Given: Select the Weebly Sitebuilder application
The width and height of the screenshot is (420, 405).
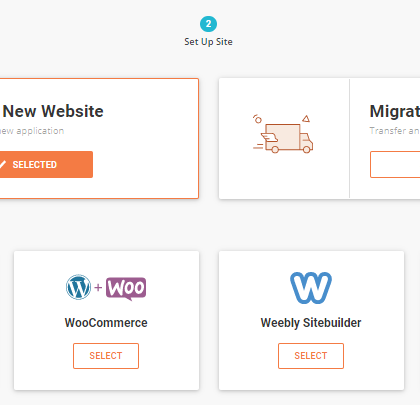Looking at the screenshot, I should pyautogui.click(x=311, y=356).
